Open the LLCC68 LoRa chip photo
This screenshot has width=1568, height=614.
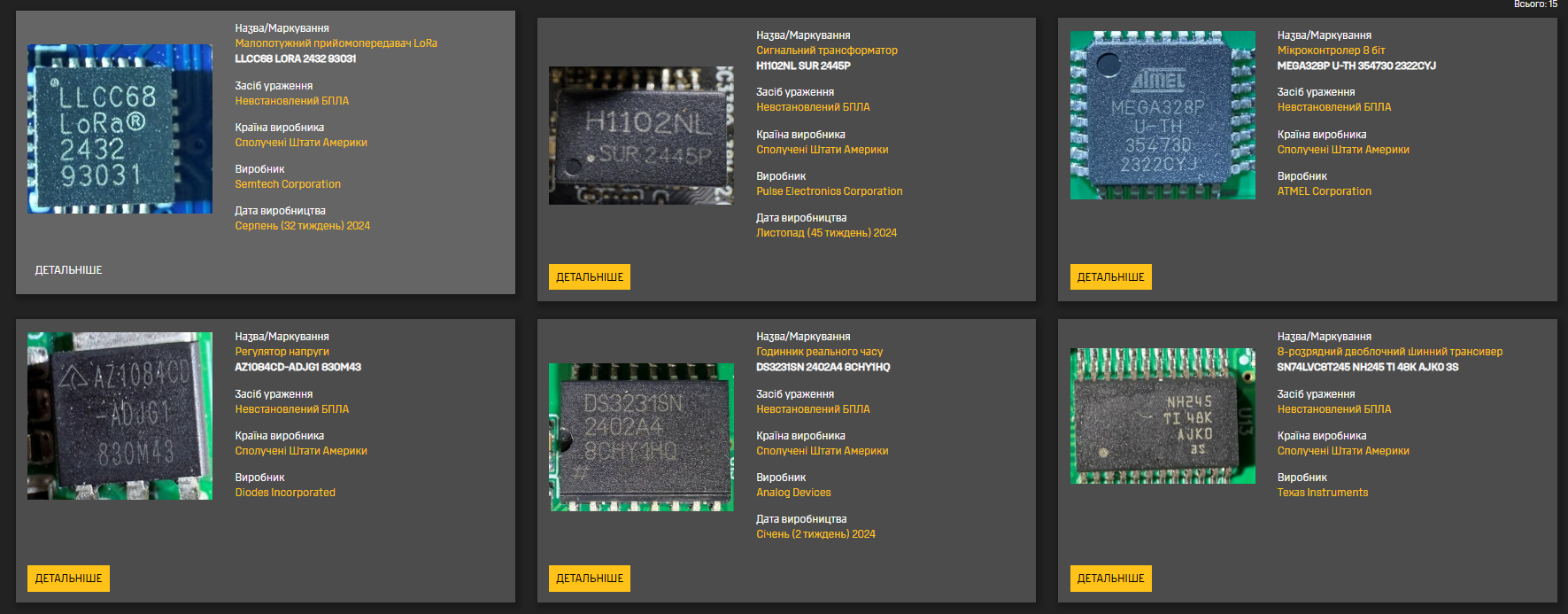coord(120,128)
